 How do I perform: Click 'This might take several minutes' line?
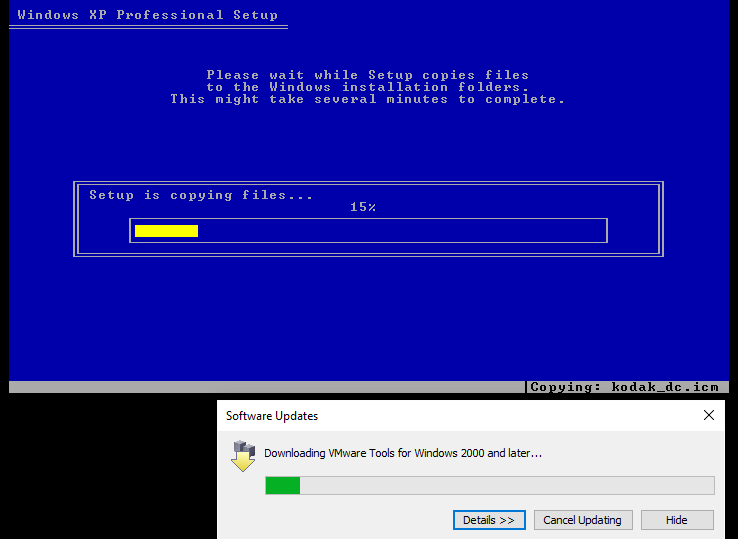coord(367,99)
